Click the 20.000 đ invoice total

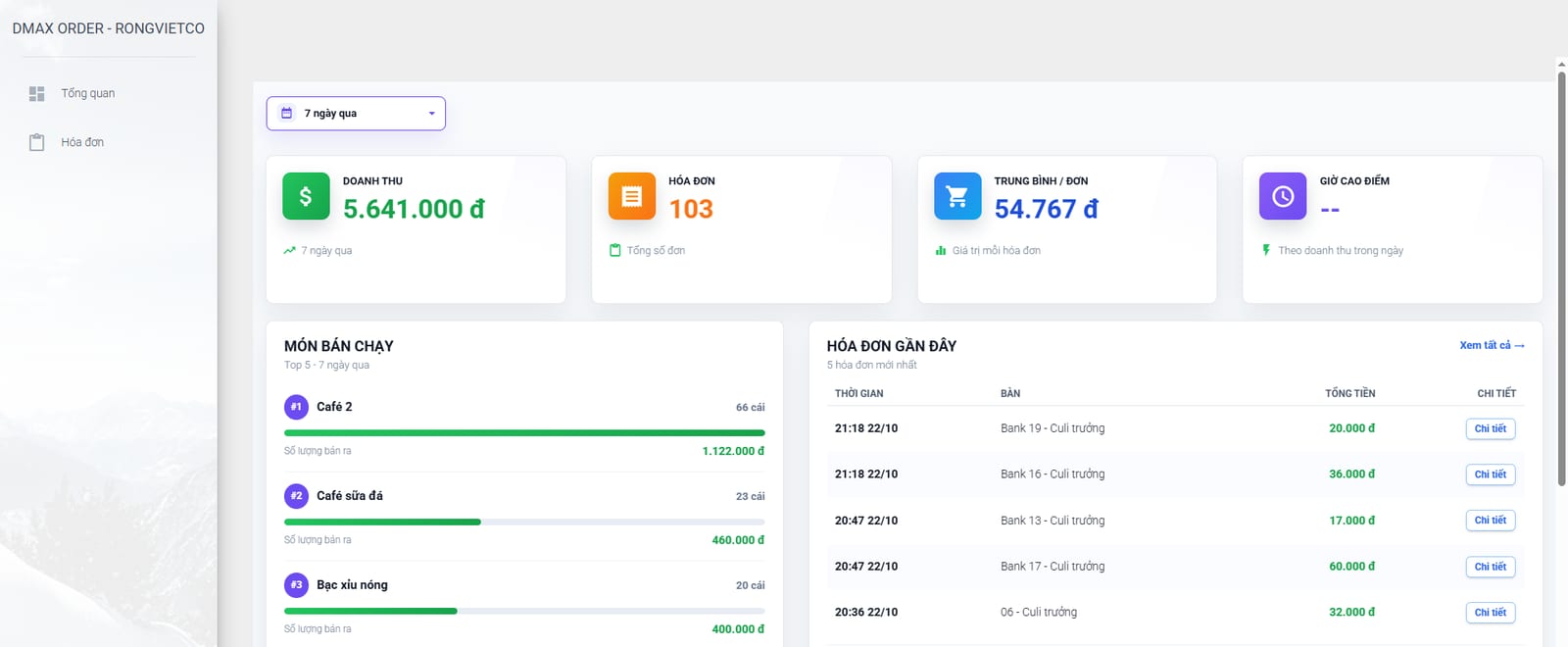[1352, 428]
